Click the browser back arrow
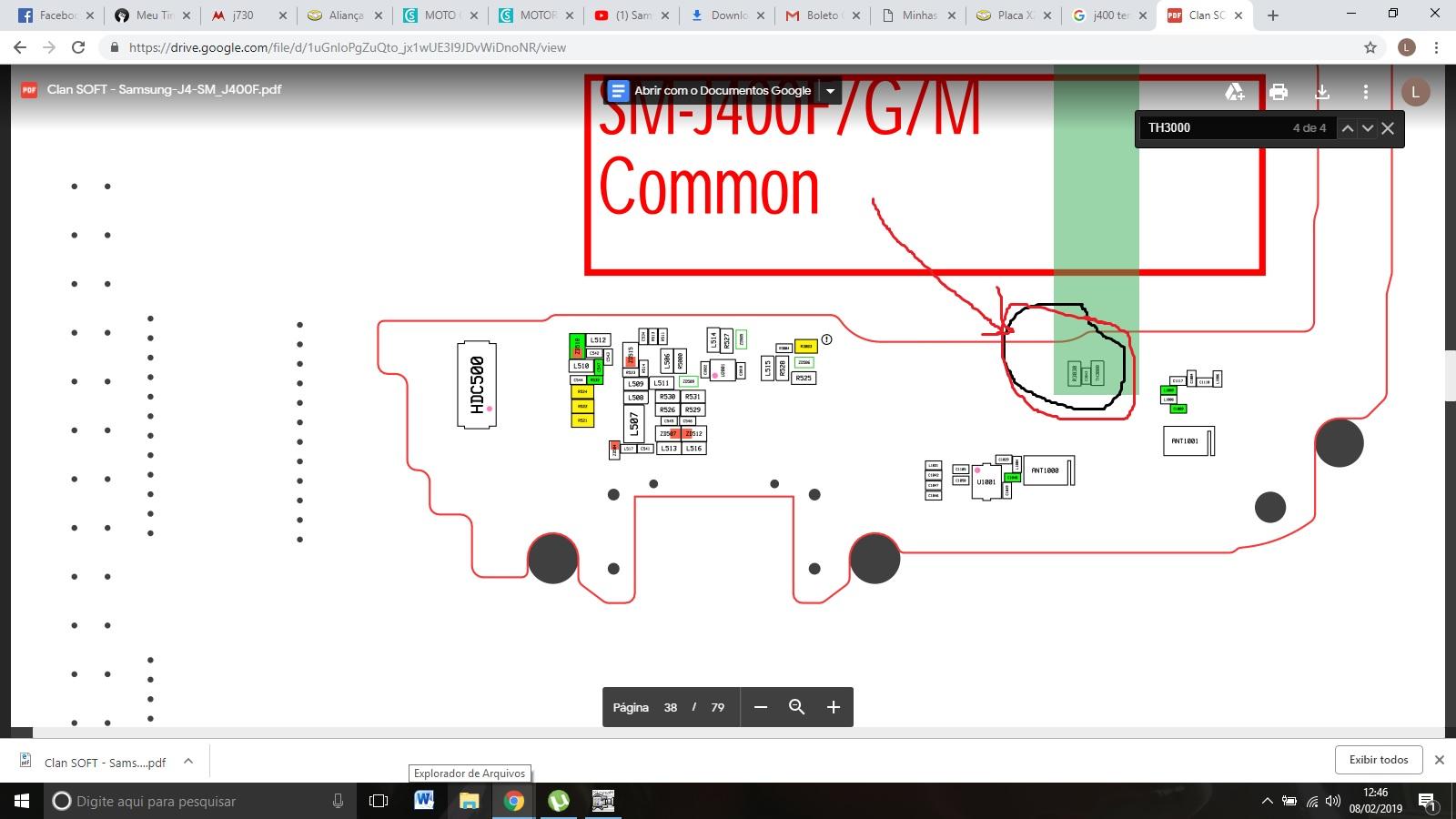The height and width of the screenshot is (819, 1456). 20,47
